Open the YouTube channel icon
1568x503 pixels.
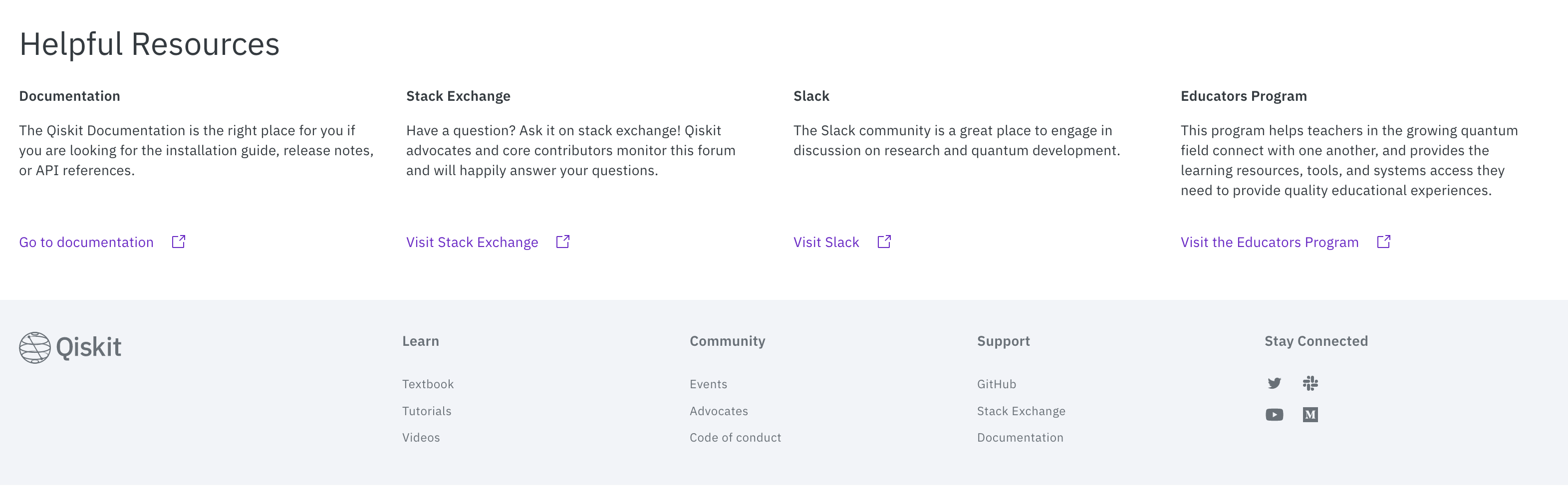1275,415
